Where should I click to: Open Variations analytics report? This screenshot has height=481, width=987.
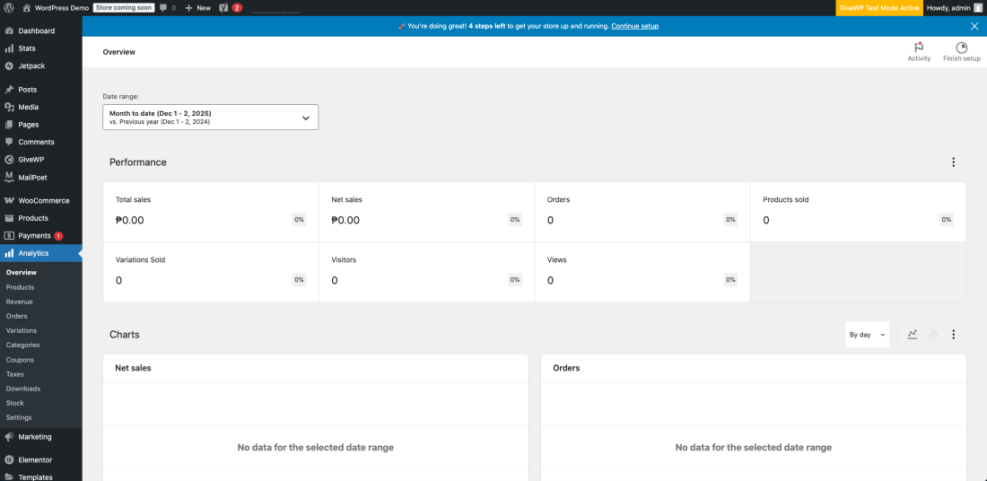[x=21, y=331]
